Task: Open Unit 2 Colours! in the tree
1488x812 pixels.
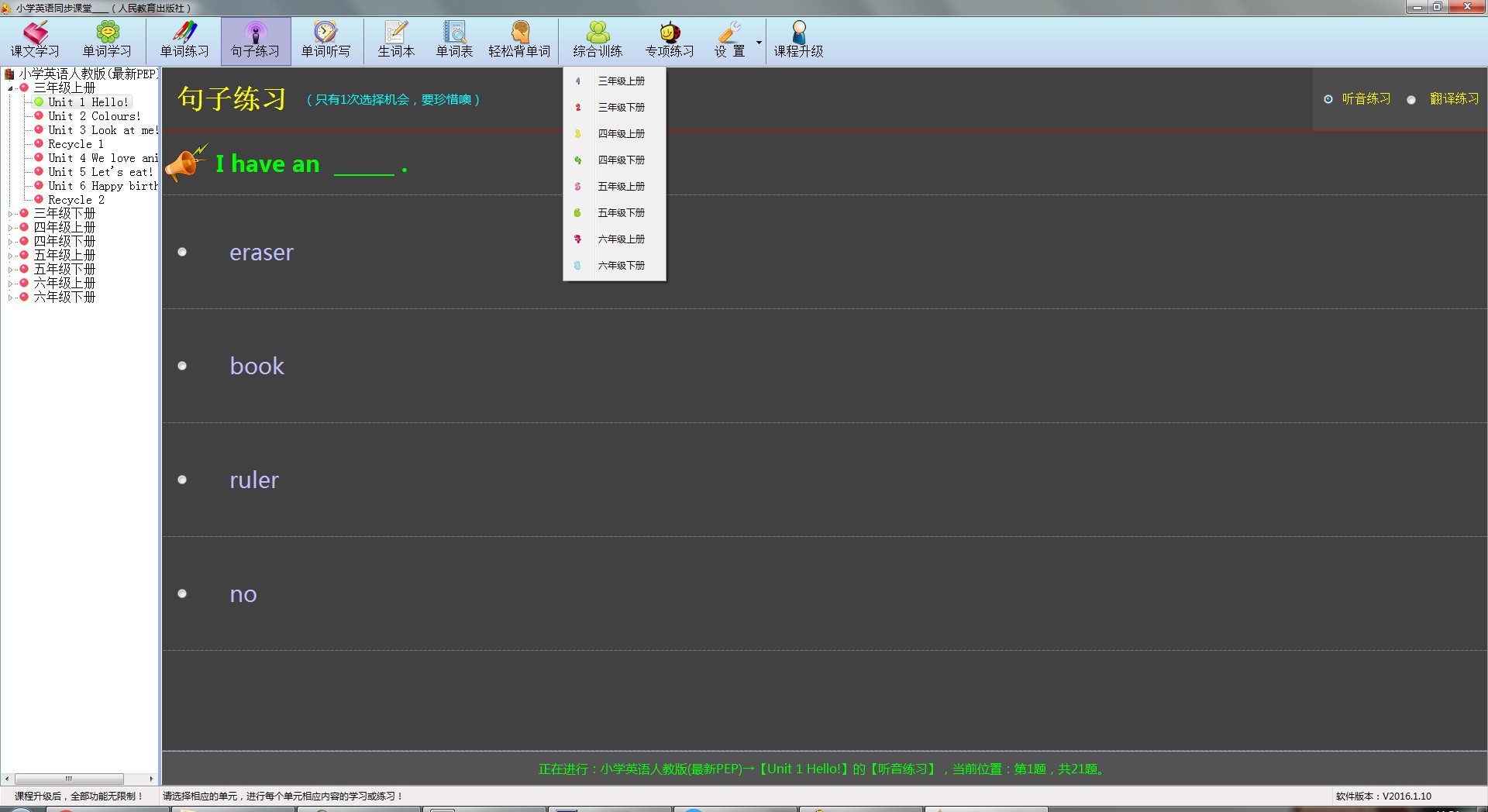Action: tap(94, 116)
